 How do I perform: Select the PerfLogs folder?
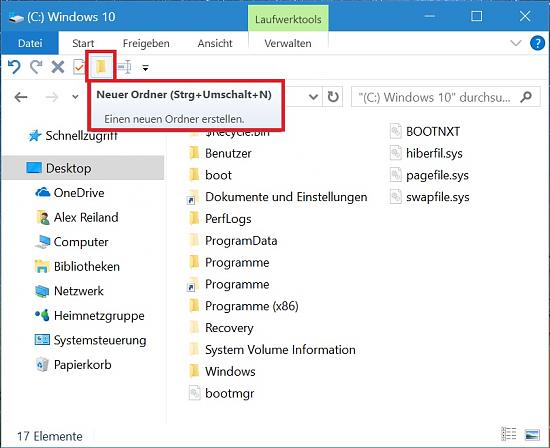coord(228,219)
